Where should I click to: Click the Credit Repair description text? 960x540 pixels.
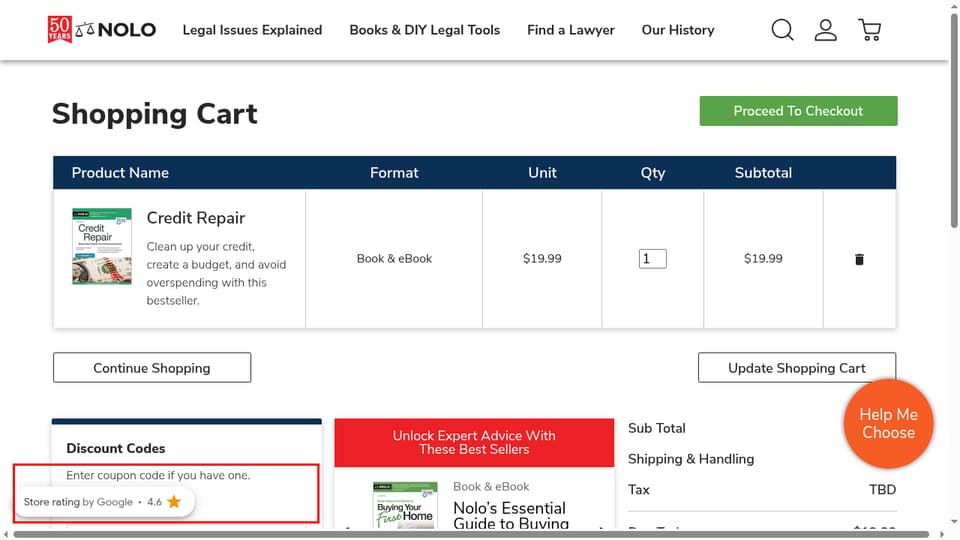click(216, 274)
